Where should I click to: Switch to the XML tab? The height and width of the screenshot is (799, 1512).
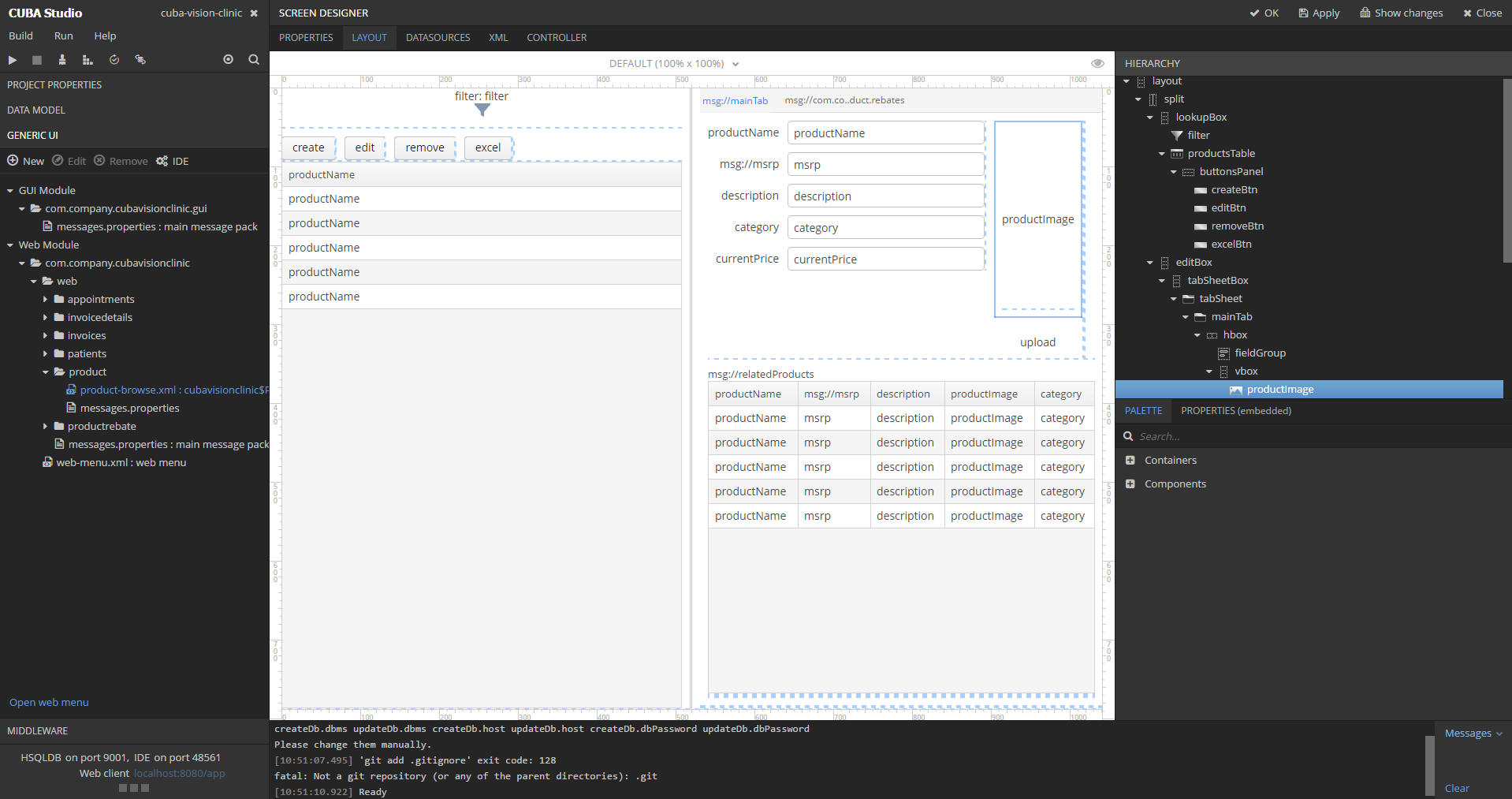[498, 38]
